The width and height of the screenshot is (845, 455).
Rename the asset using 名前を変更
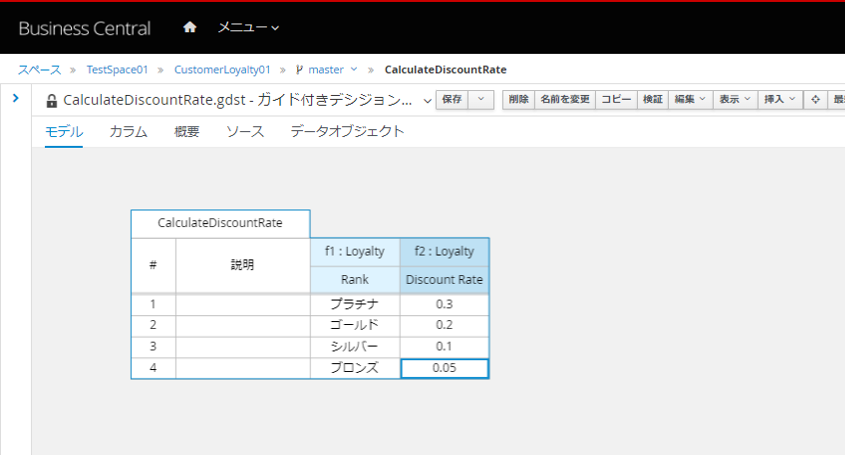(x=565, y=99)
